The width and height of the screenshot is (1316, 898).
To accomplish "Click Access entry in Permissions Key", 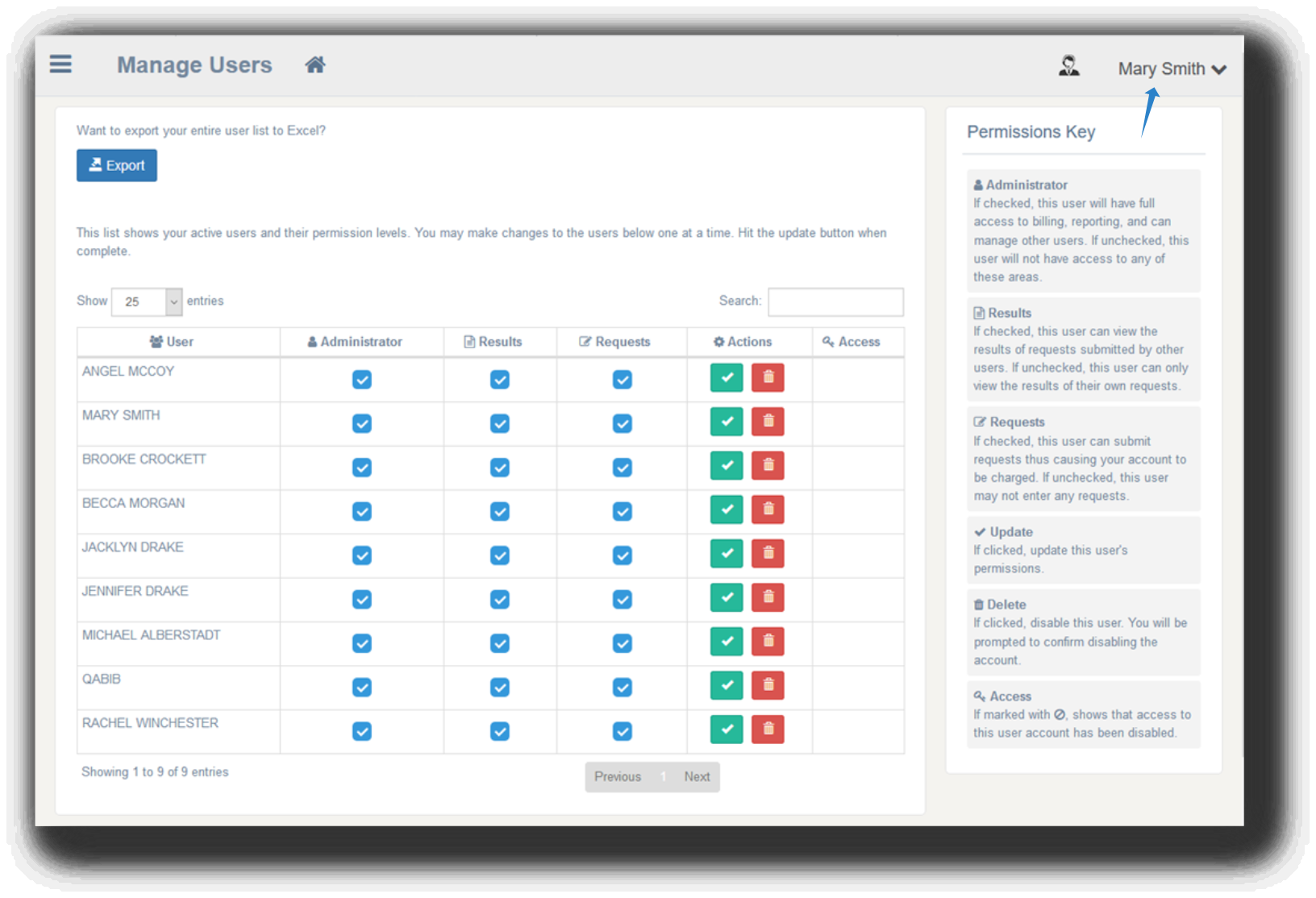I will [x=1084, y=714].
